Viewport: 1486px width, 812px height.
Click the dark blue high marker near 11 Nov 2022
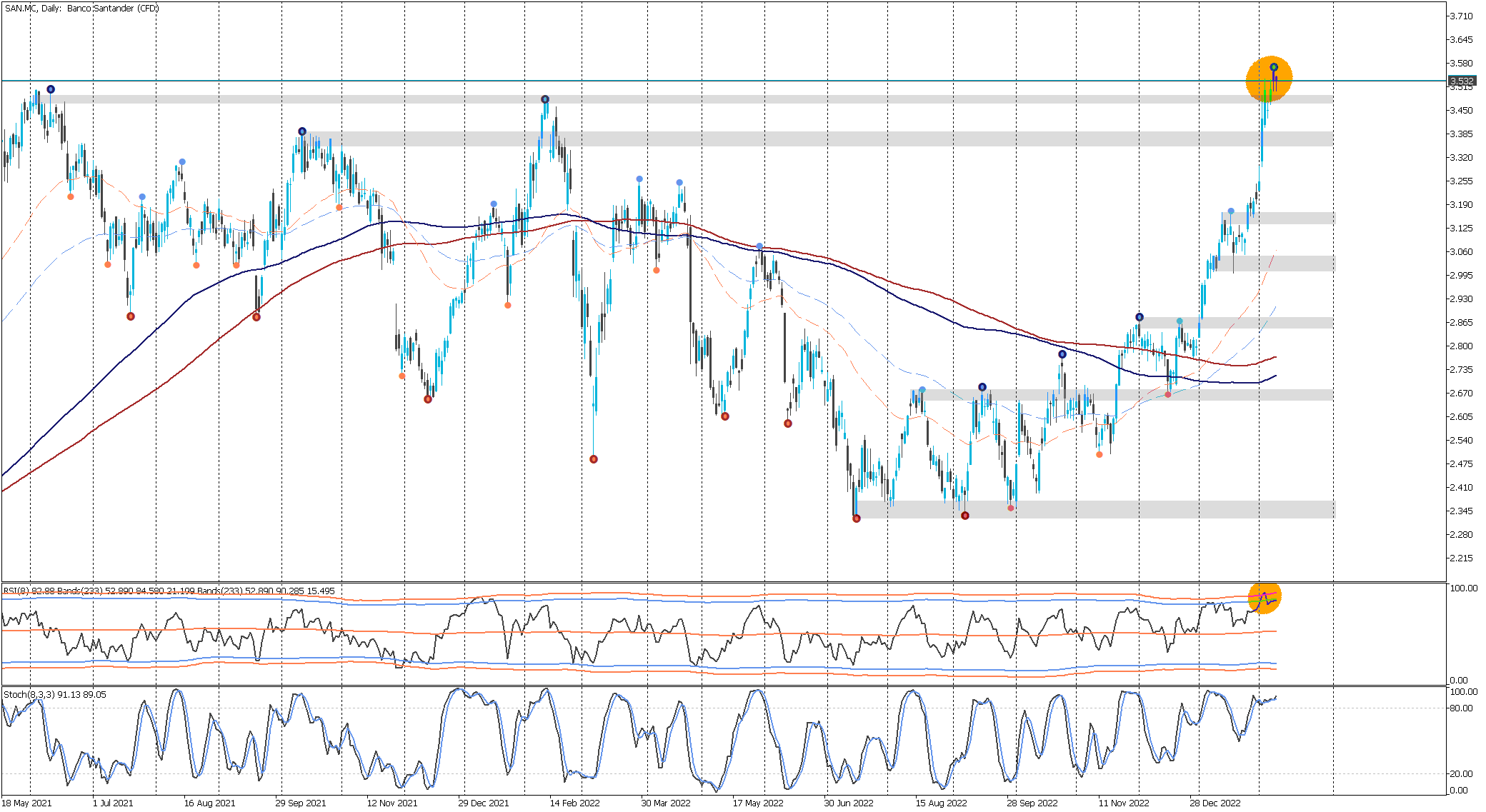click(x=1140, y=317)
